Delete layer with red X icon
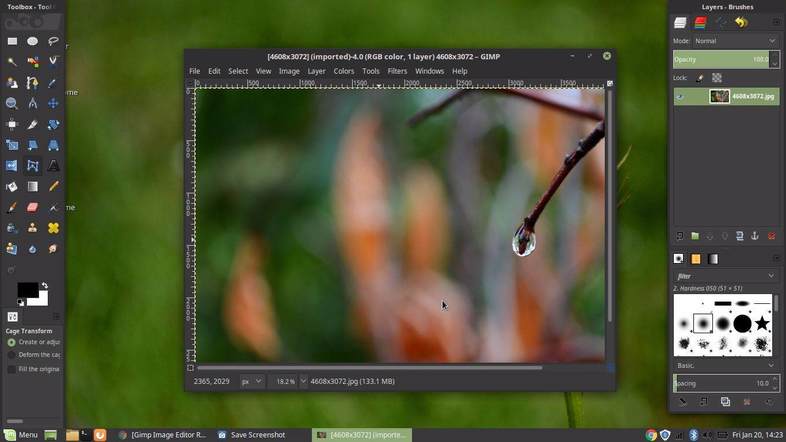Screen dimensions: 786x442 (x=771, y=236)
